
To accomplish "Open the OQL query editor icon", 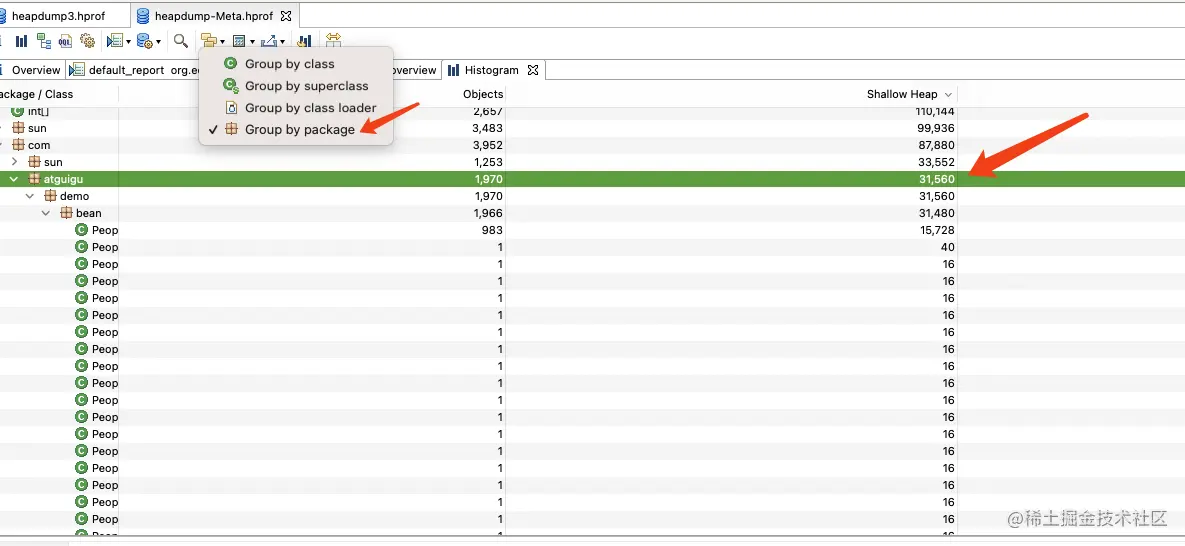I will pyautogui.click(x=66, y=41).
